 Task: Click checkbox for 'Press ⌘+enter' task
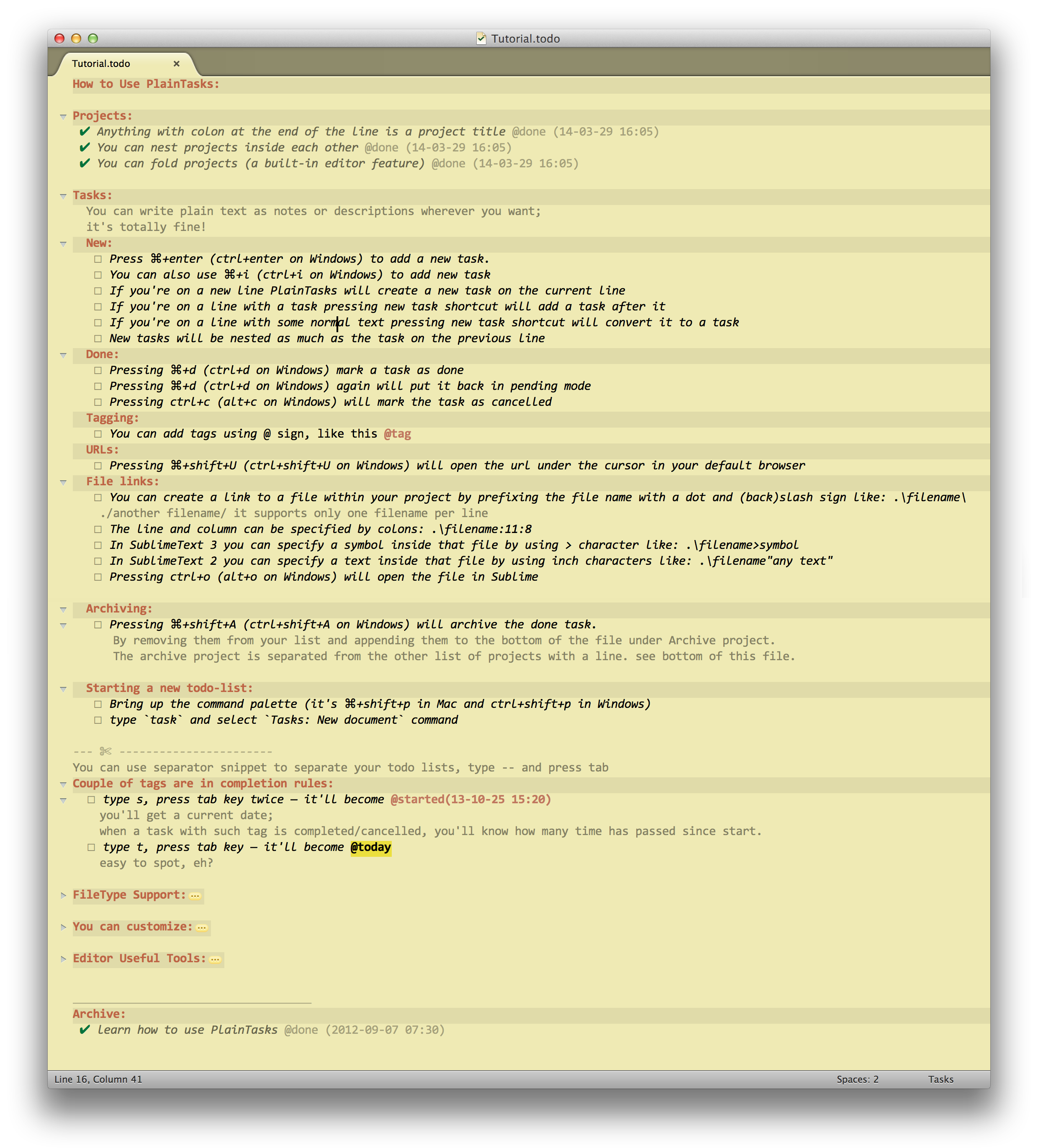coord(98,259)
